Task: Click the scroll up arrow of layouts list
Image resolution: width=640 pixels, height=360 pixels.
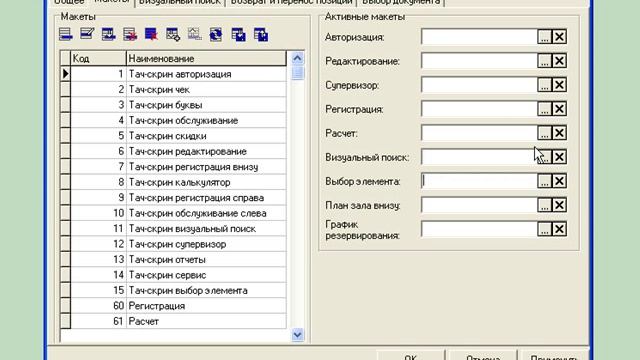Action: click(x=298, y=58)
